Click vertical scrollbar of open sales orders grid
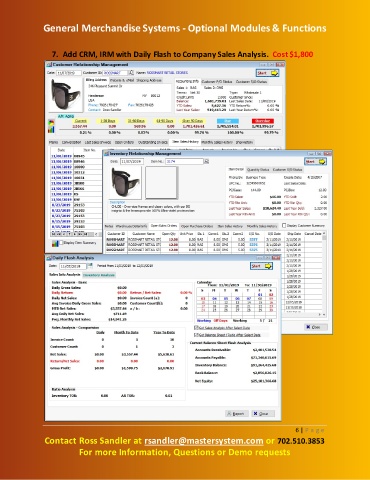Viewport: 370px width, 480px height. 324,272
